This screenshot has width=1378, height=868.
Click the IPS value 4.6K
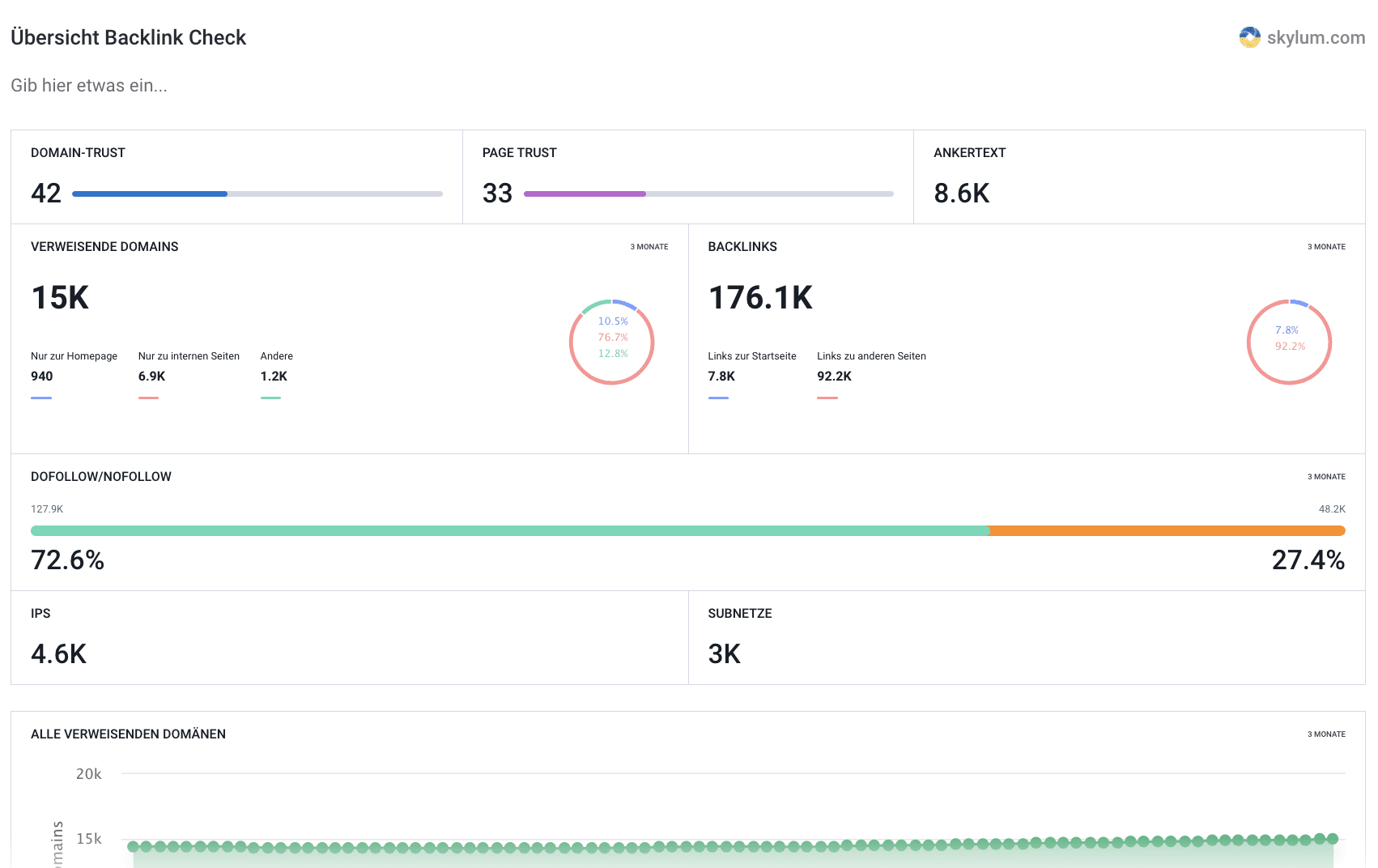pos(58,654)
